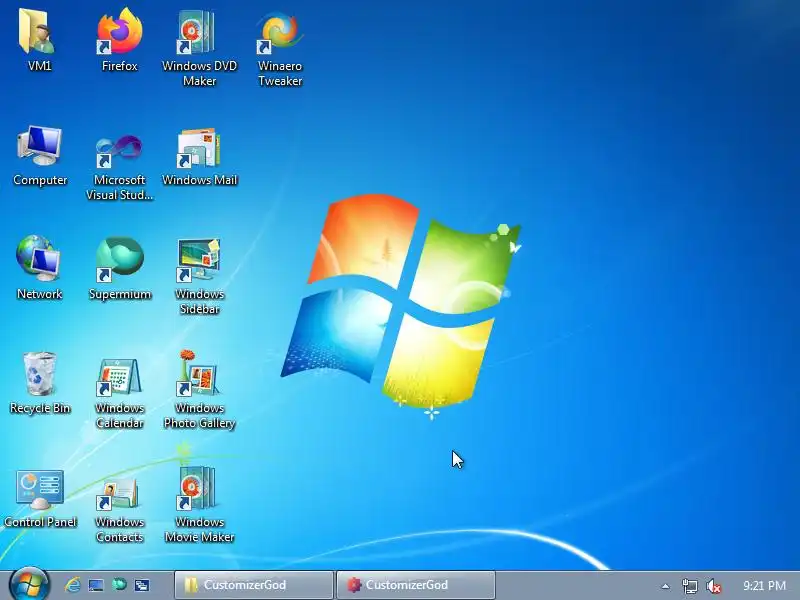Viewport: 800px width, 600px height.
Task: Switch to CustomizerGod app taskbar button
Action: coord(416,585)
